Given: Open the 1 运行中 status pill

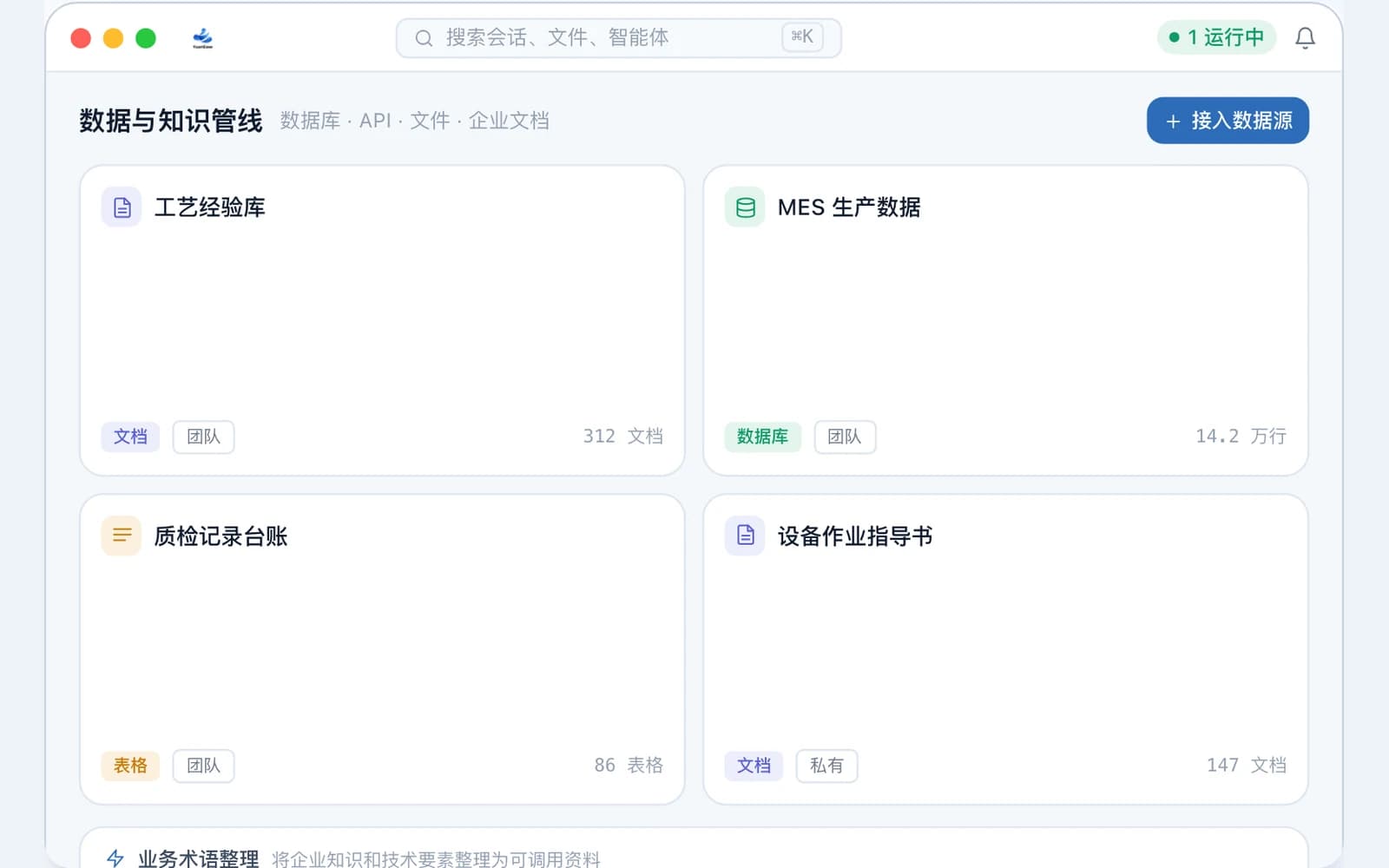Looking at the screenshot, I should 1216,37.
